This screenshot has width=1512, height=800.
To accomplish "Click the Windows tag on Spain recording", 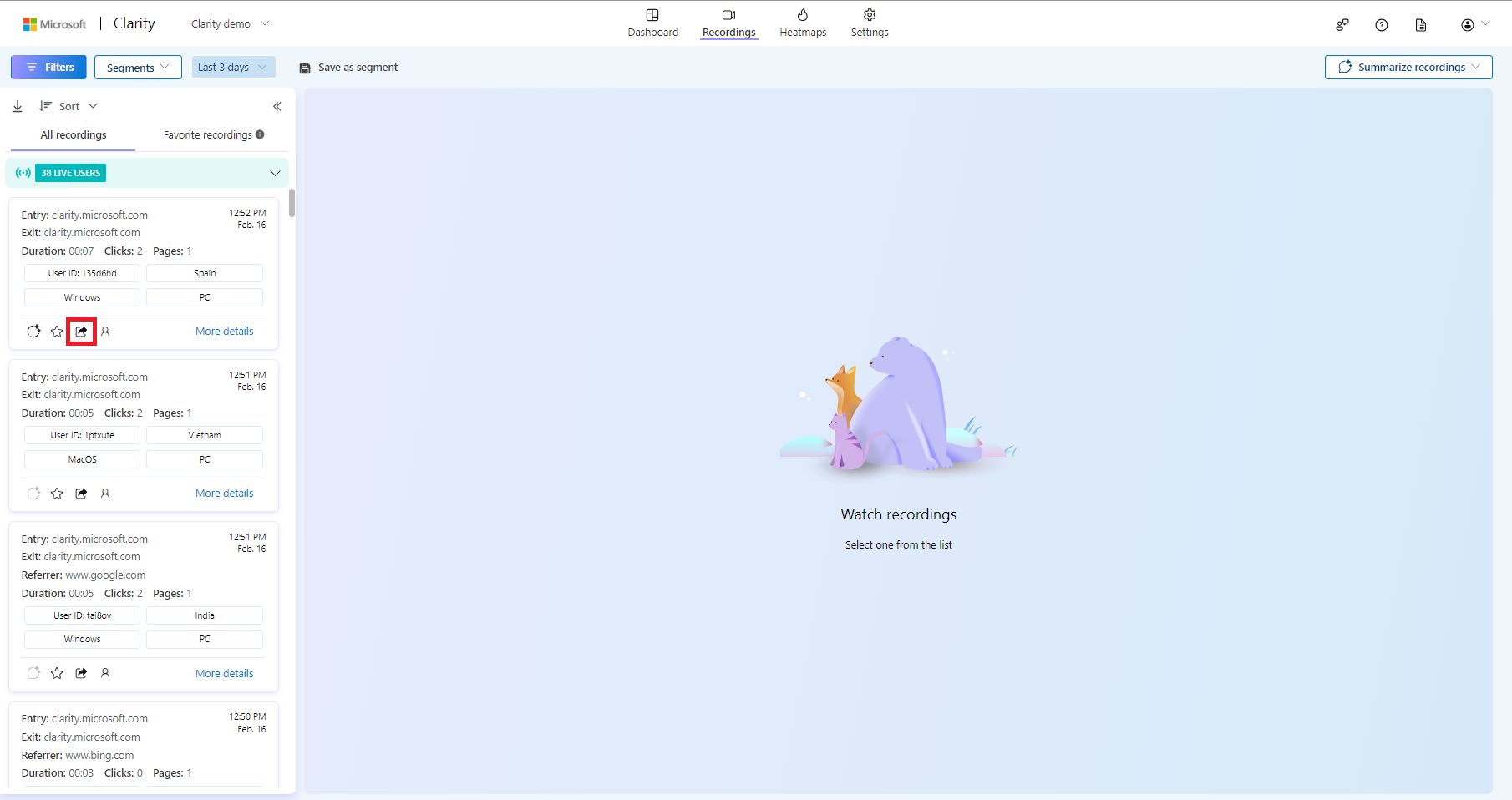I will click(x=82, y=297).
